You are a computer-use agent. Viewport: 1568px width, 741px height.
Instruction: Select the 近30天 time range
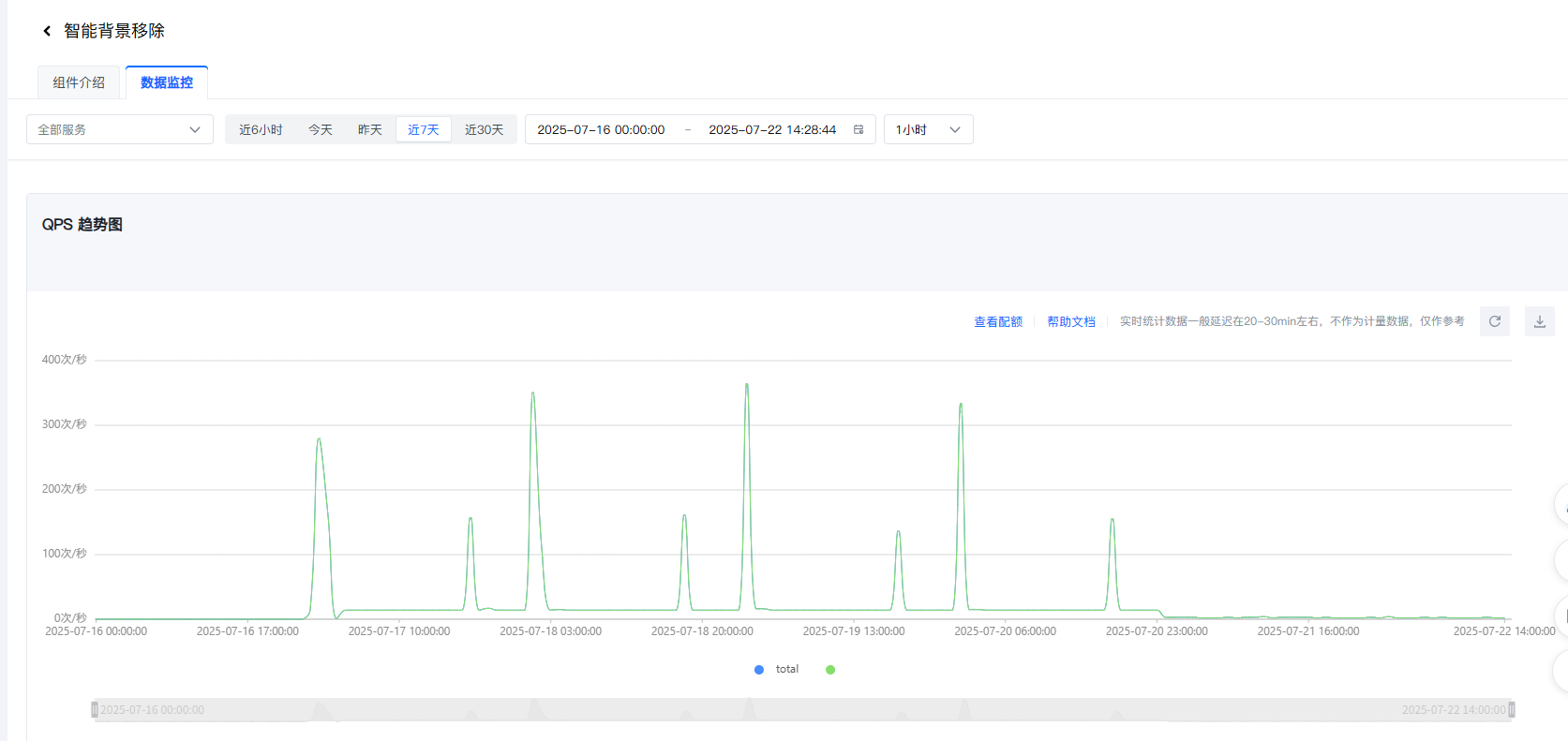click(x=484, y=129)
